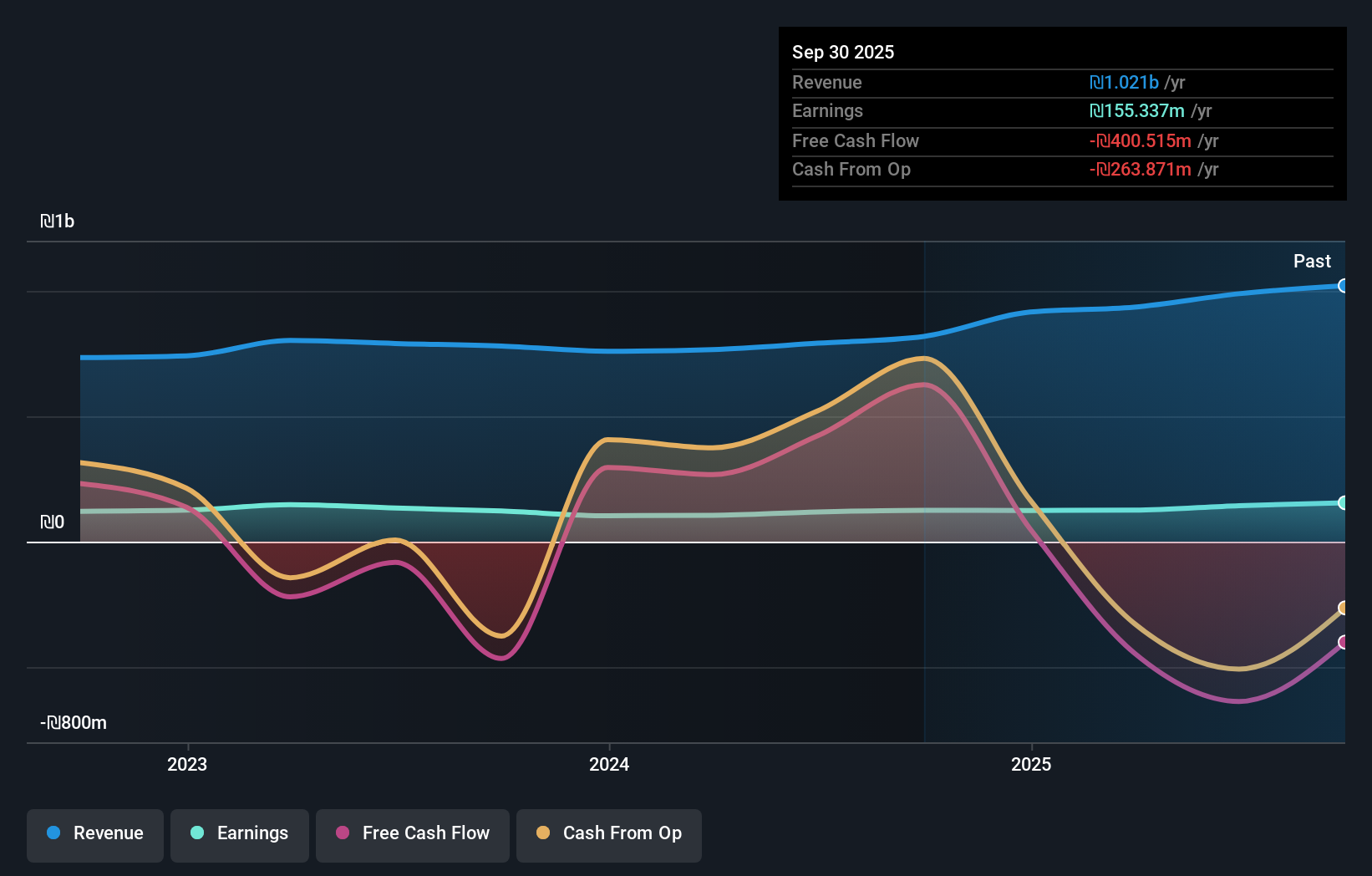Click the ₪1b gridline label
This screenshot has width=1372, height=876.
coord(59,222)
